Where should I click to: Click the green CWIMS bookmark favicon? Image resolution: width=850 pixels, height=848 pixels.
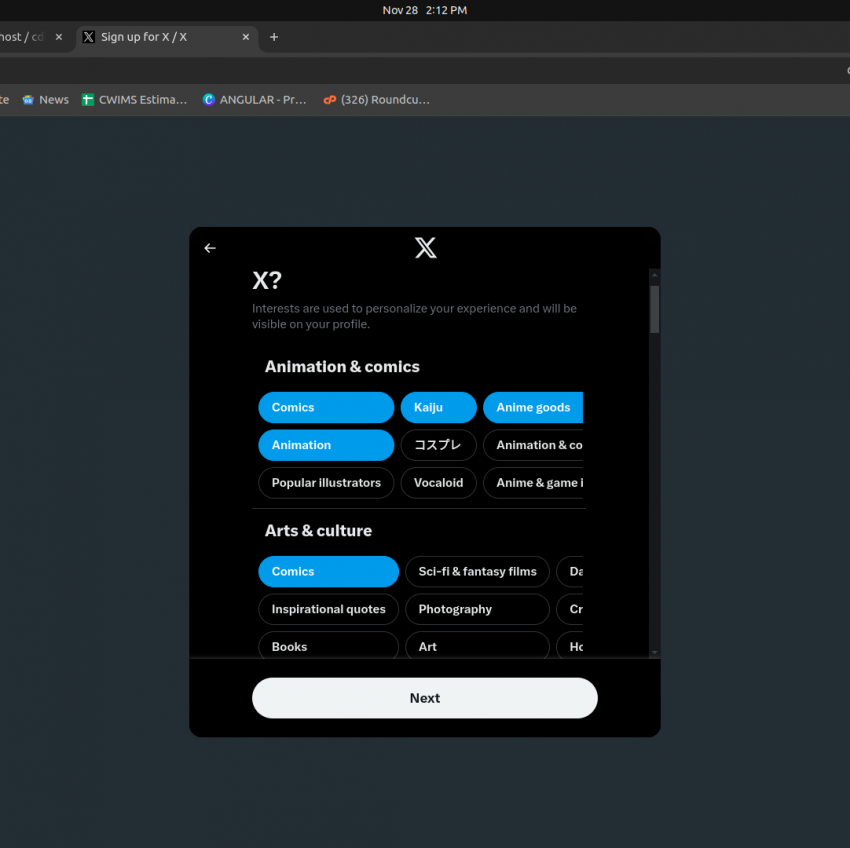click(87, 100)
